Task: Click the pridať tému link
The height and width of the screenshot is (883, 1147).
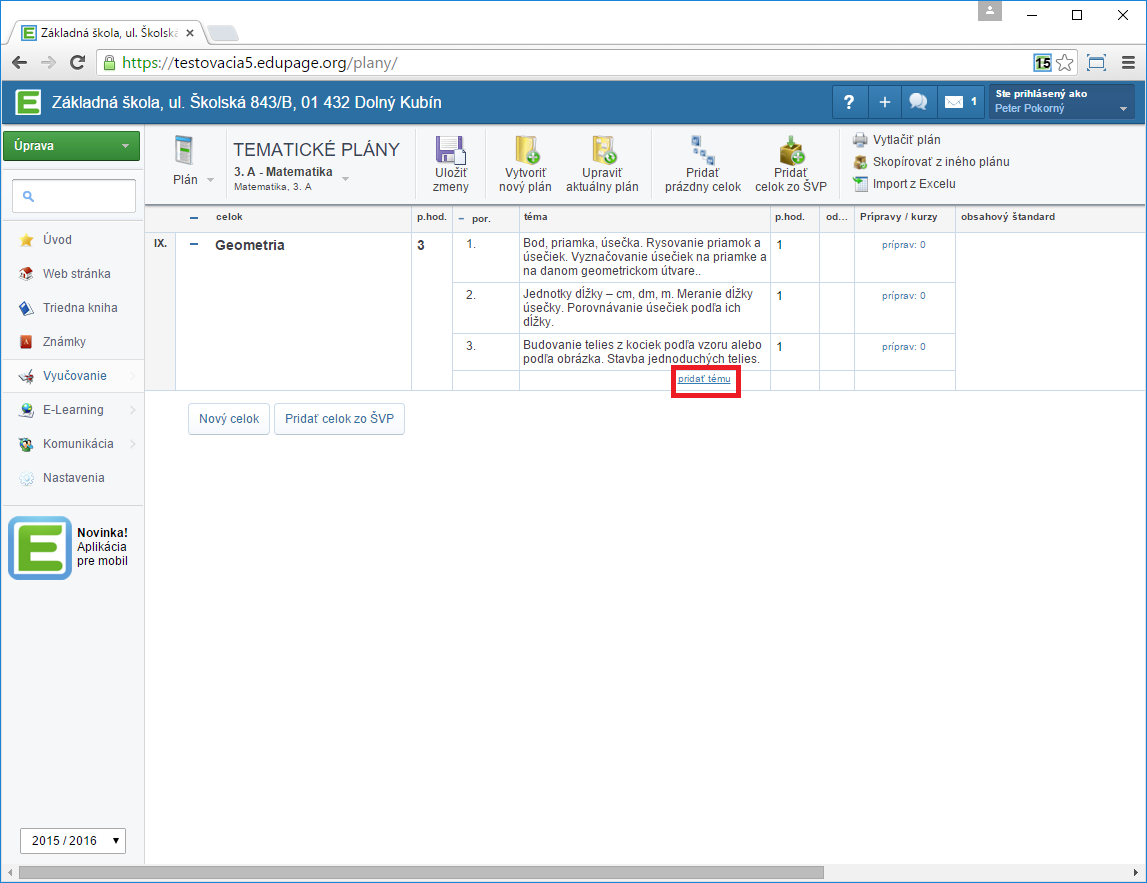Action: click(x=704, y=379)
